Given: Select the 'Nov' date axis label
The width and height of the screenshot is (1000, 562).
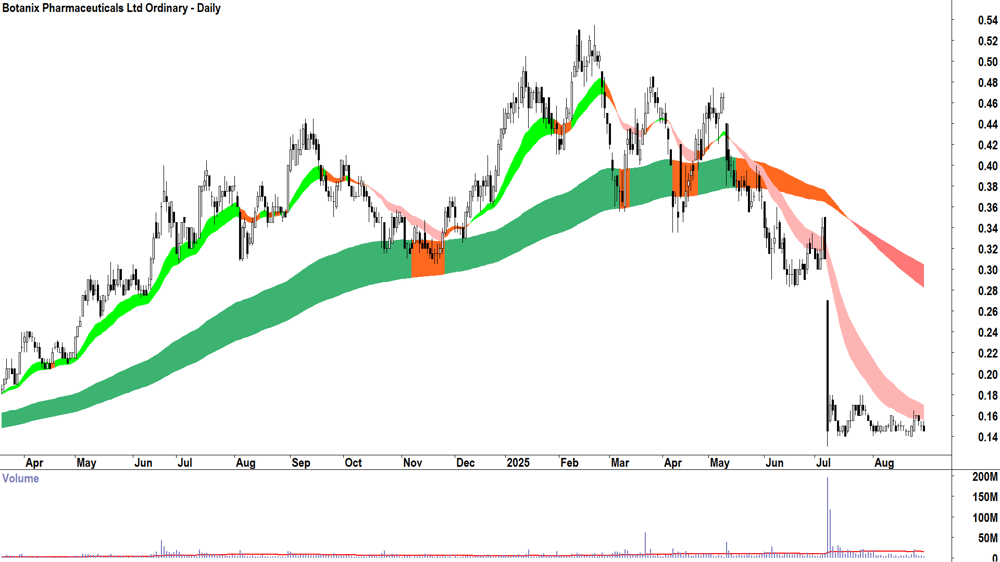Looking at the screenshot, I should [x=412, y=463].
